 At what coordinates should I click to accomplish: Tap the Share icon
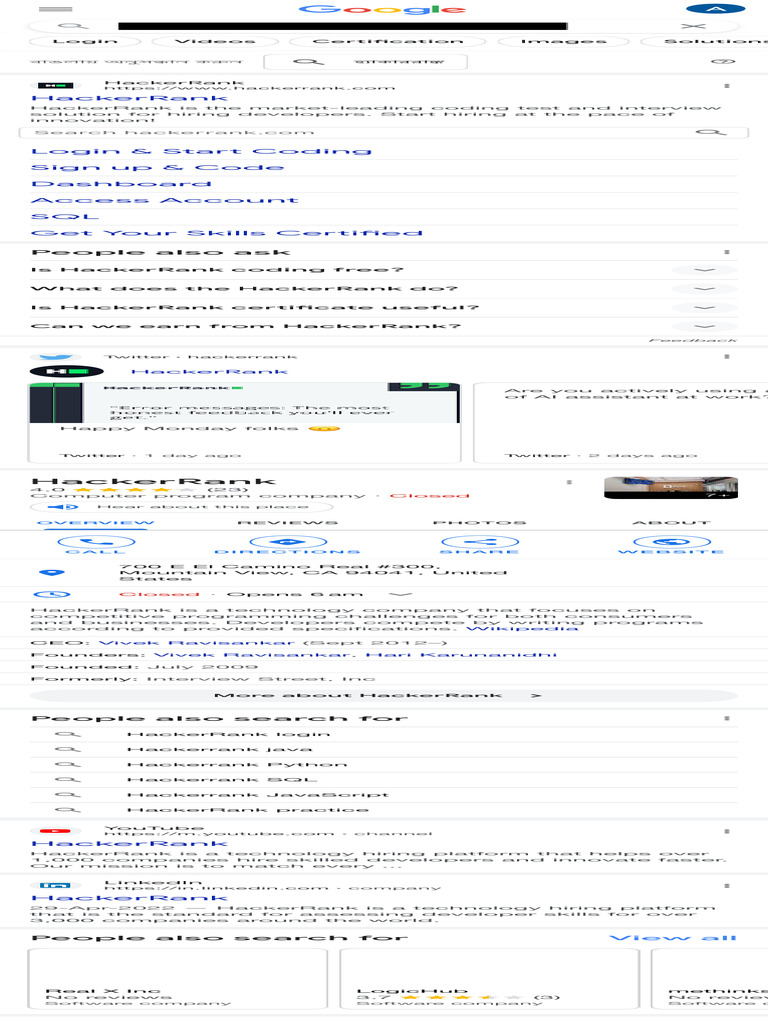pyautogui.click(x=480, y=542)
